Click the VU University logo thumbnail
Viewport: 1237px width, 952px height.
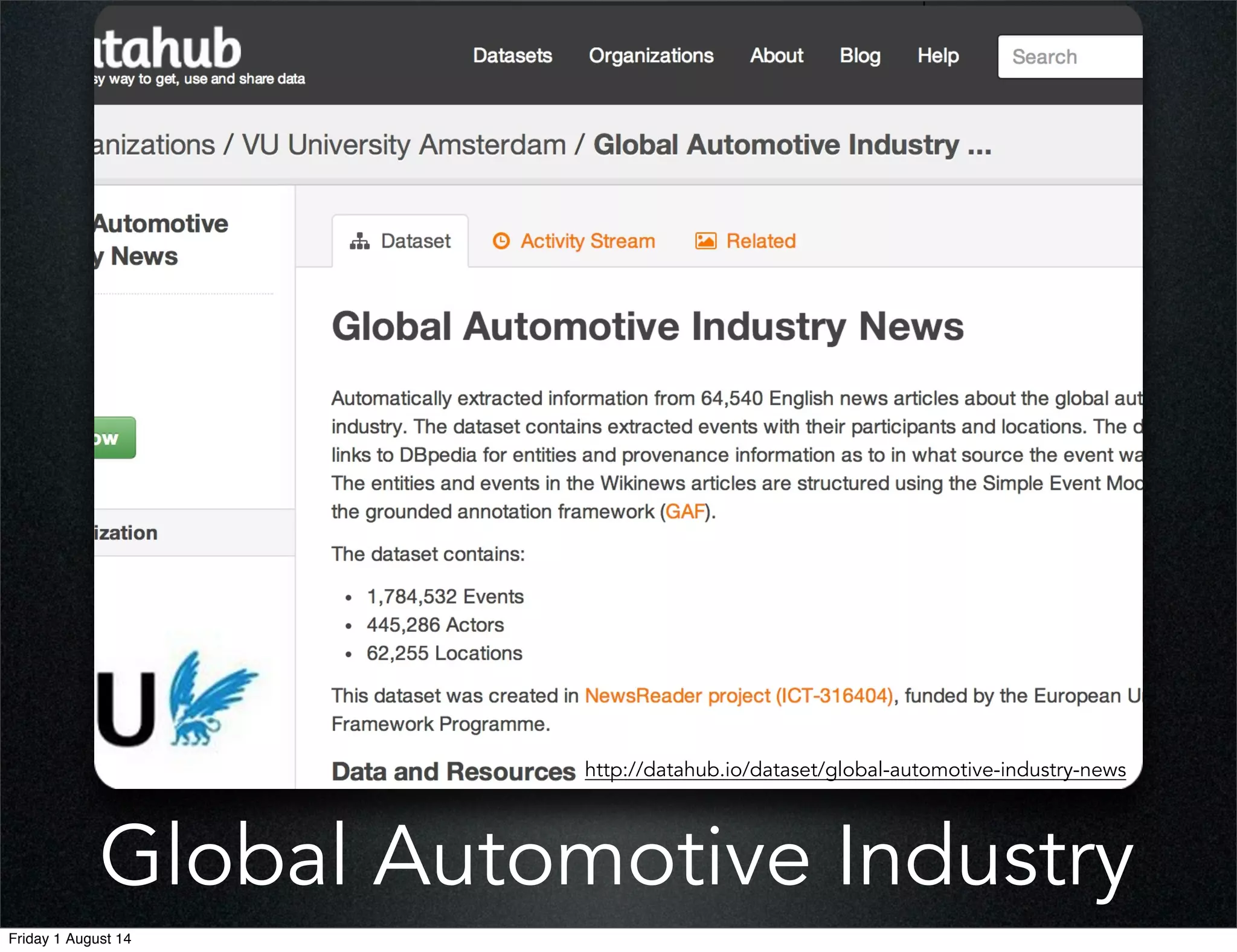[177, 700]
